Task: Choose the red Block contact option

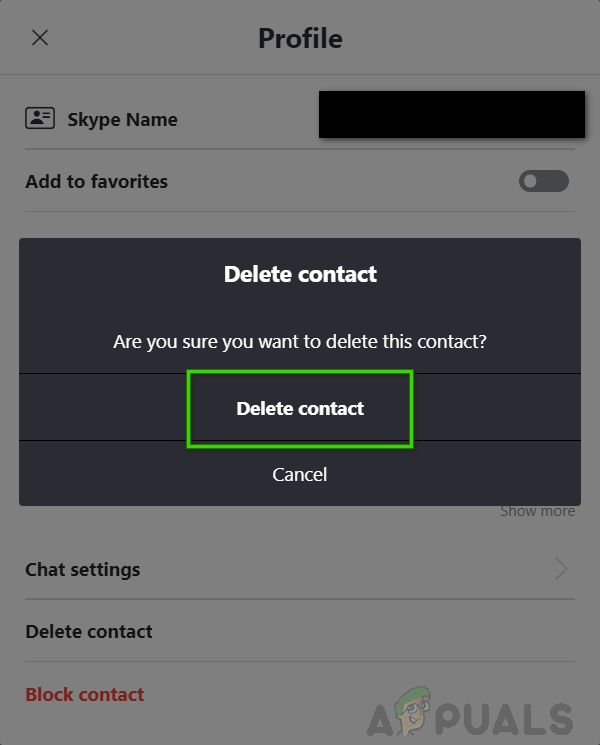Action: pos(85,694)
